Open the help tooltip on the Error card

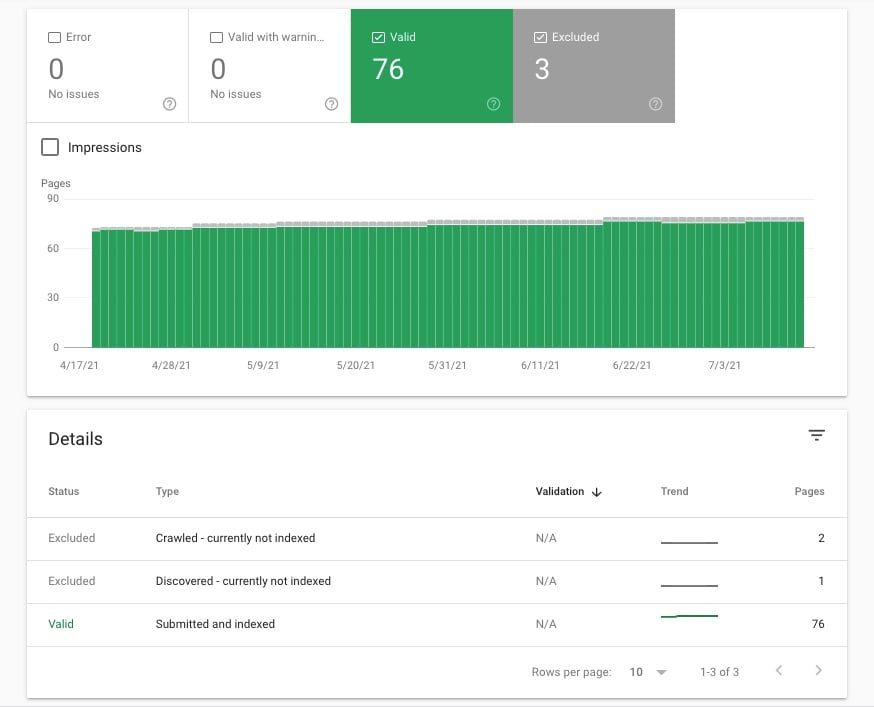[x=169, y=103]
